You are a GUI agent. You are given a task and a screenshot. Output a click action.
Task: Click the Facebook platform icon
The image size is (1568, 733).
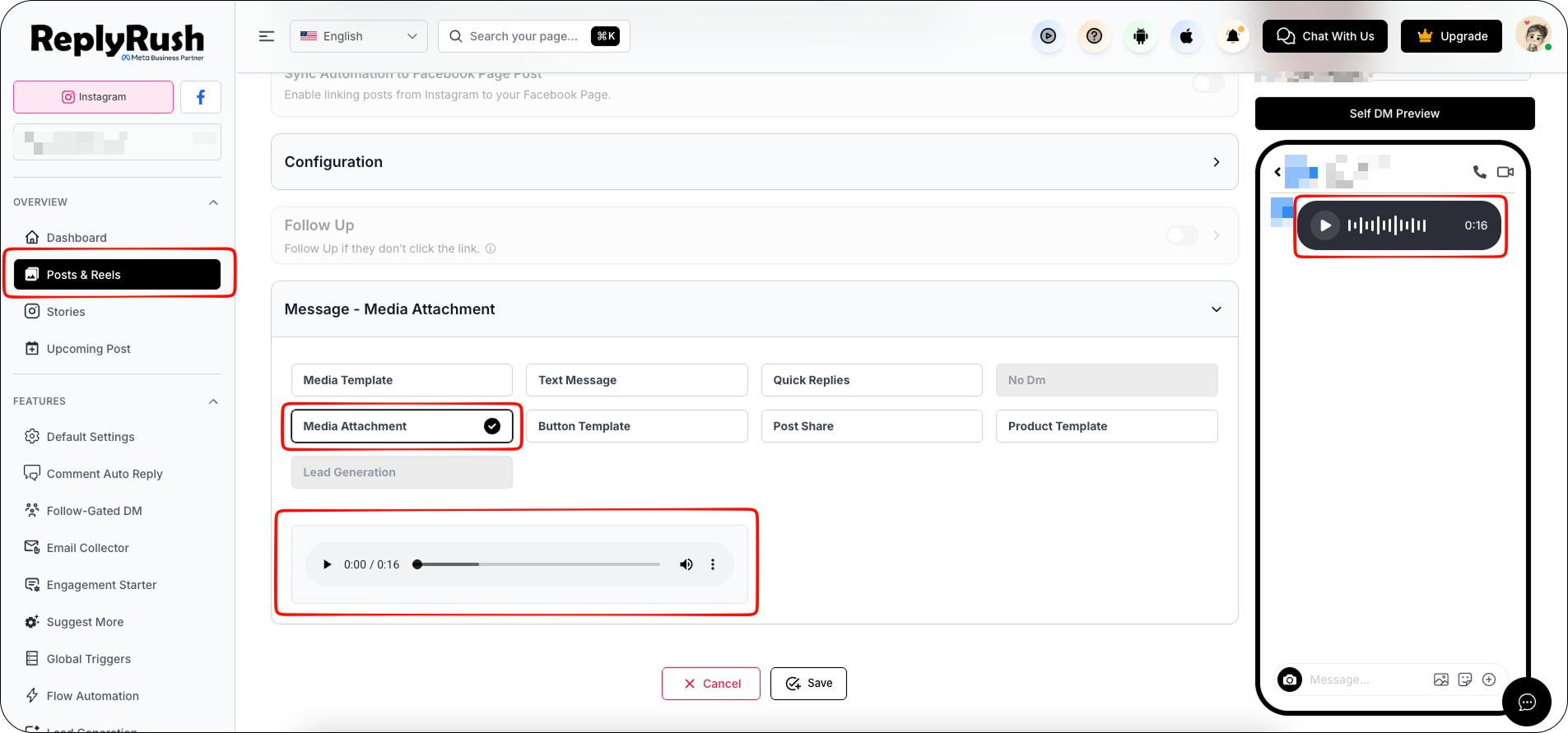201,97
